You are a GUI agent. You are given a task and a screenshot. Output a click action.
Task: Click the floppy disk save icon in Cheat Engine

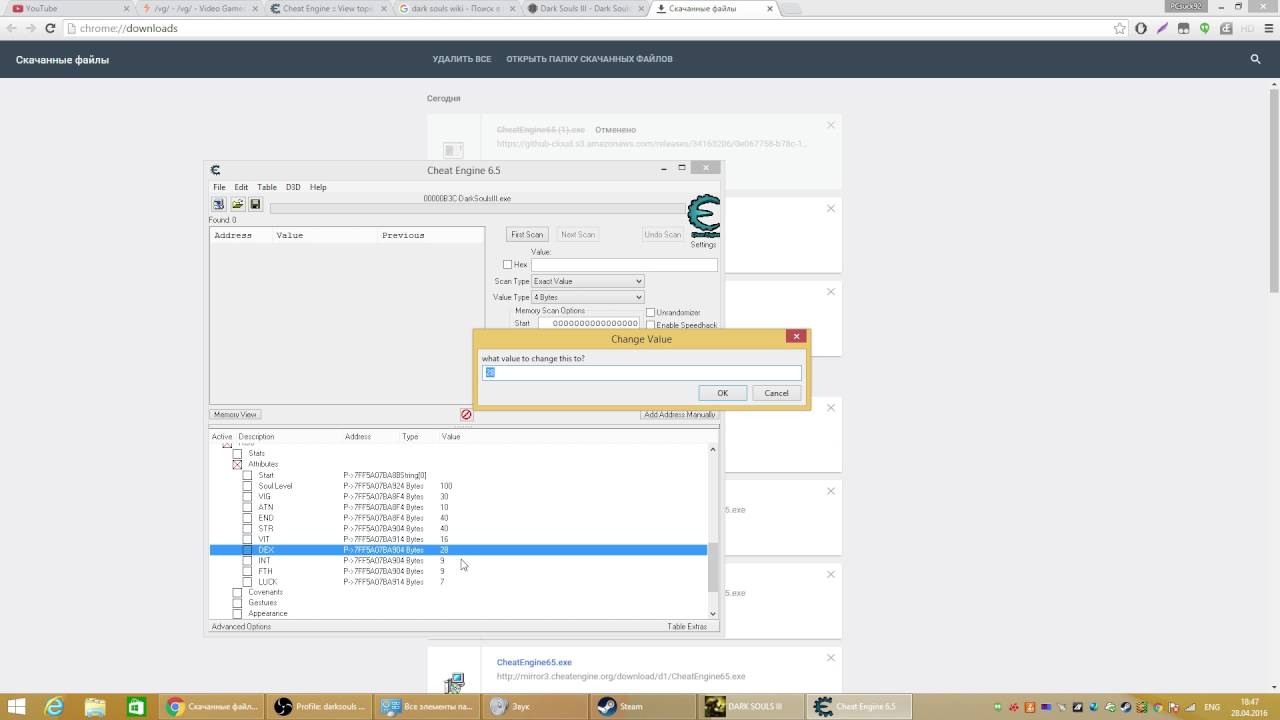coord(255,204)
